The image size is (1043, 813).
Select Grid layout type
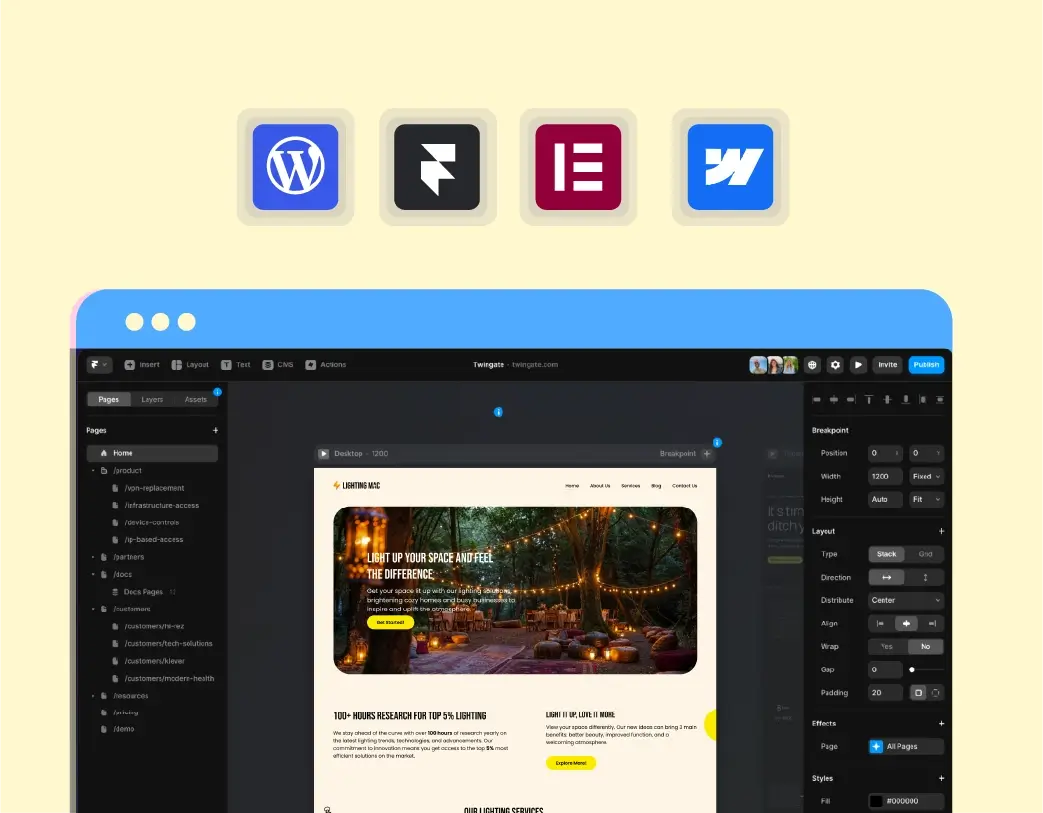[925, 554]
